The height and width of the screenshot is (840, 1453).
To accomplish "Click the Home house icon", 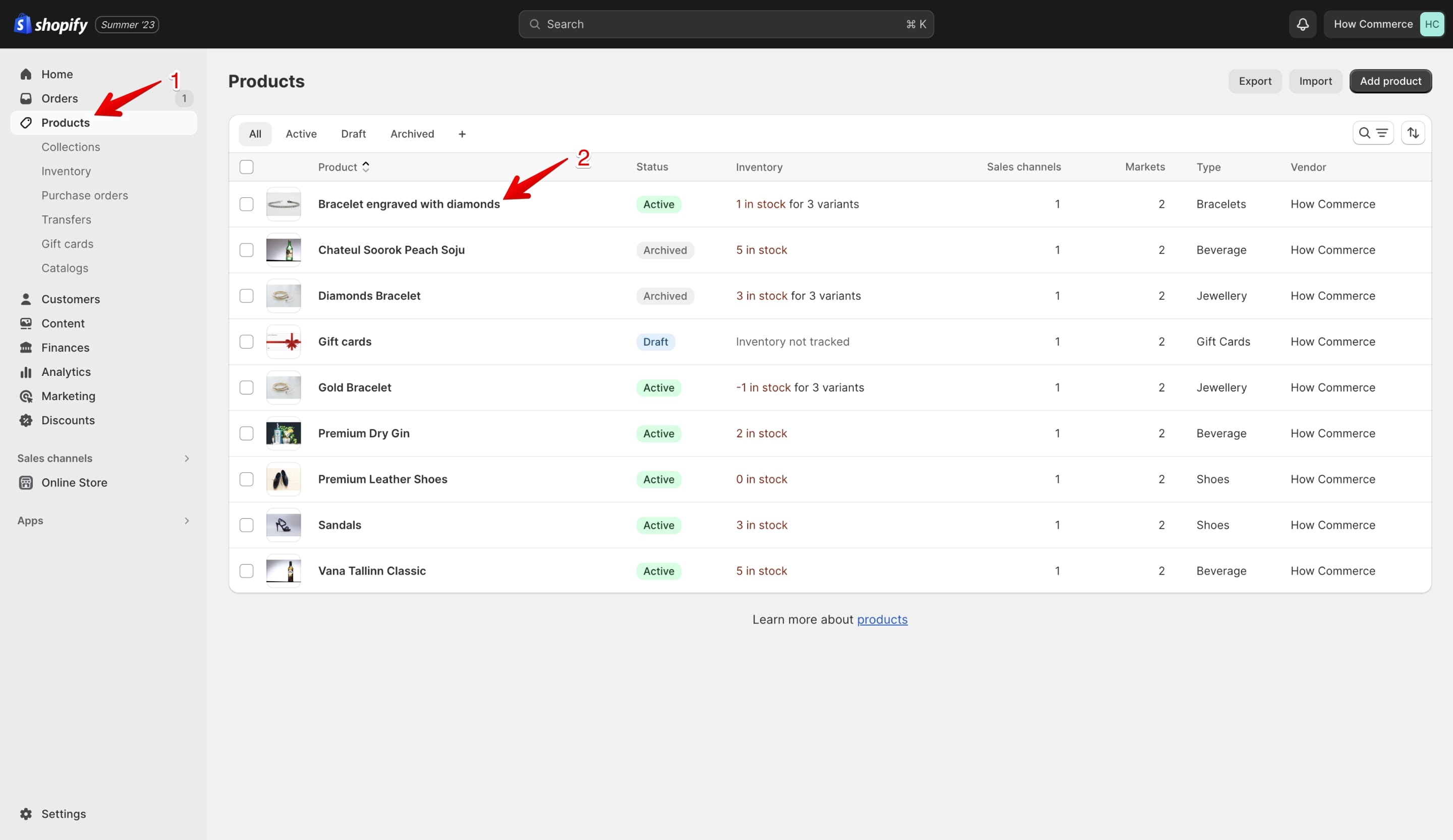I will point(26,74).
